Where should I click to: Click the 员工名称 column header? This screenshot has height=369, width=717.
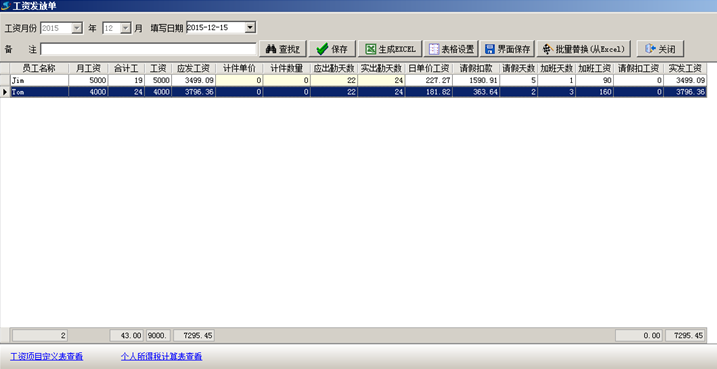pyautogui.click(x=39, y=69)
